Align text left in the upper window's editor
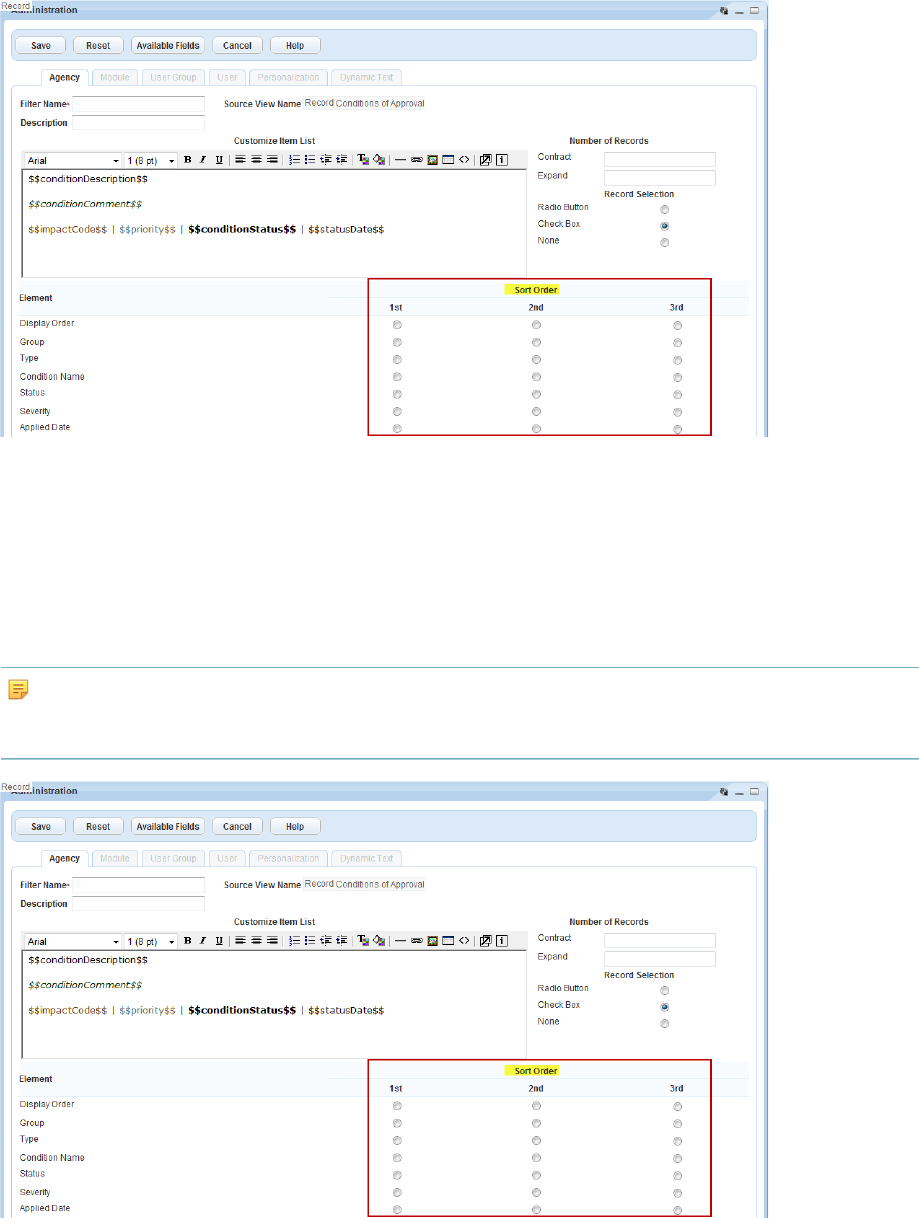 [x=240, y=160]
